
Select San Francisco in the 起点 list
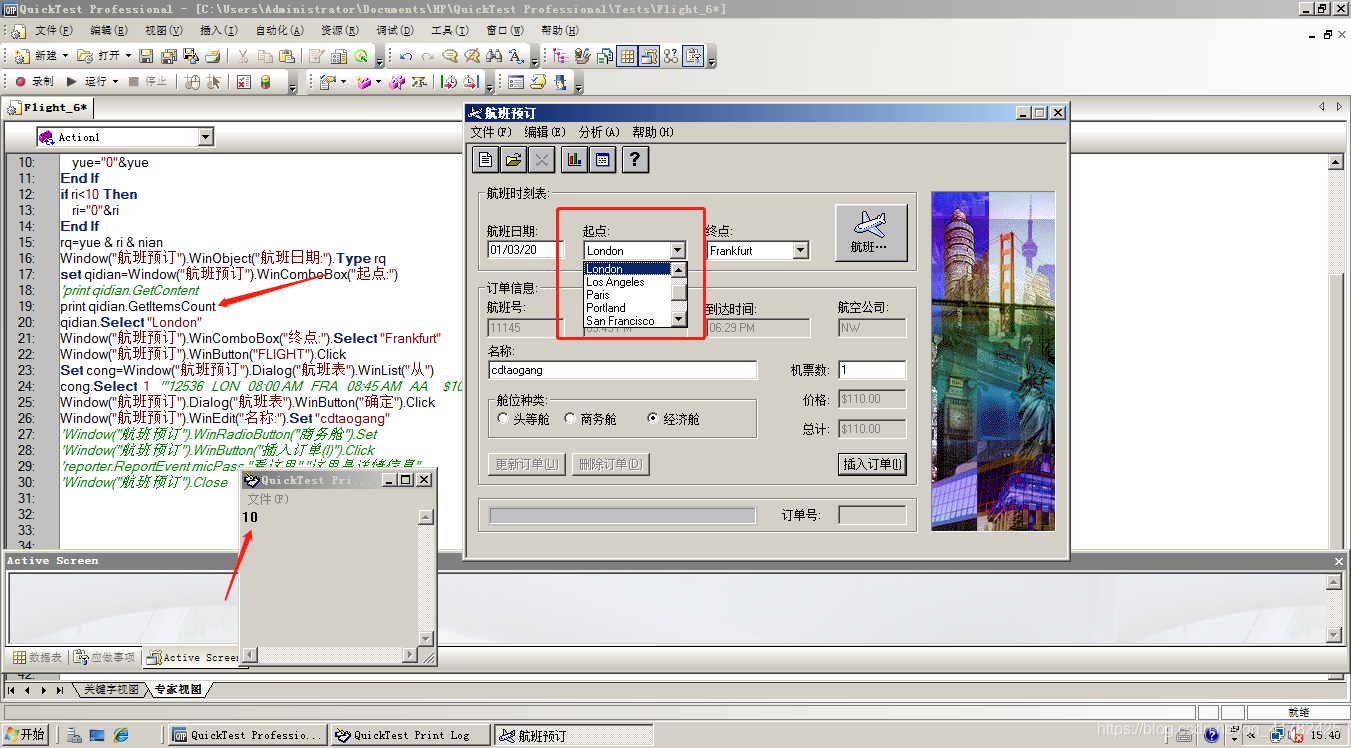click(626, 321)
